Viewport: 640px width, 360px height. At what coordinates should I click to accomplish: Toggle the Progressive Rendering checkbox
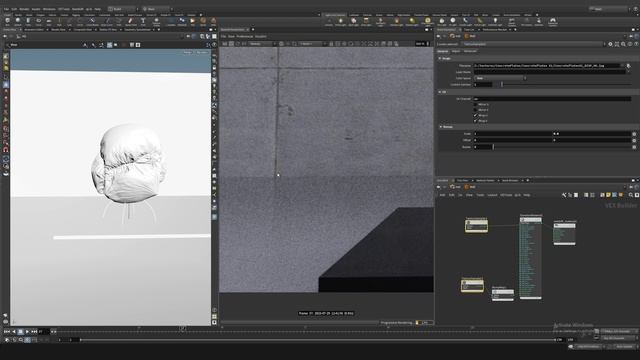tap(417, 322)
